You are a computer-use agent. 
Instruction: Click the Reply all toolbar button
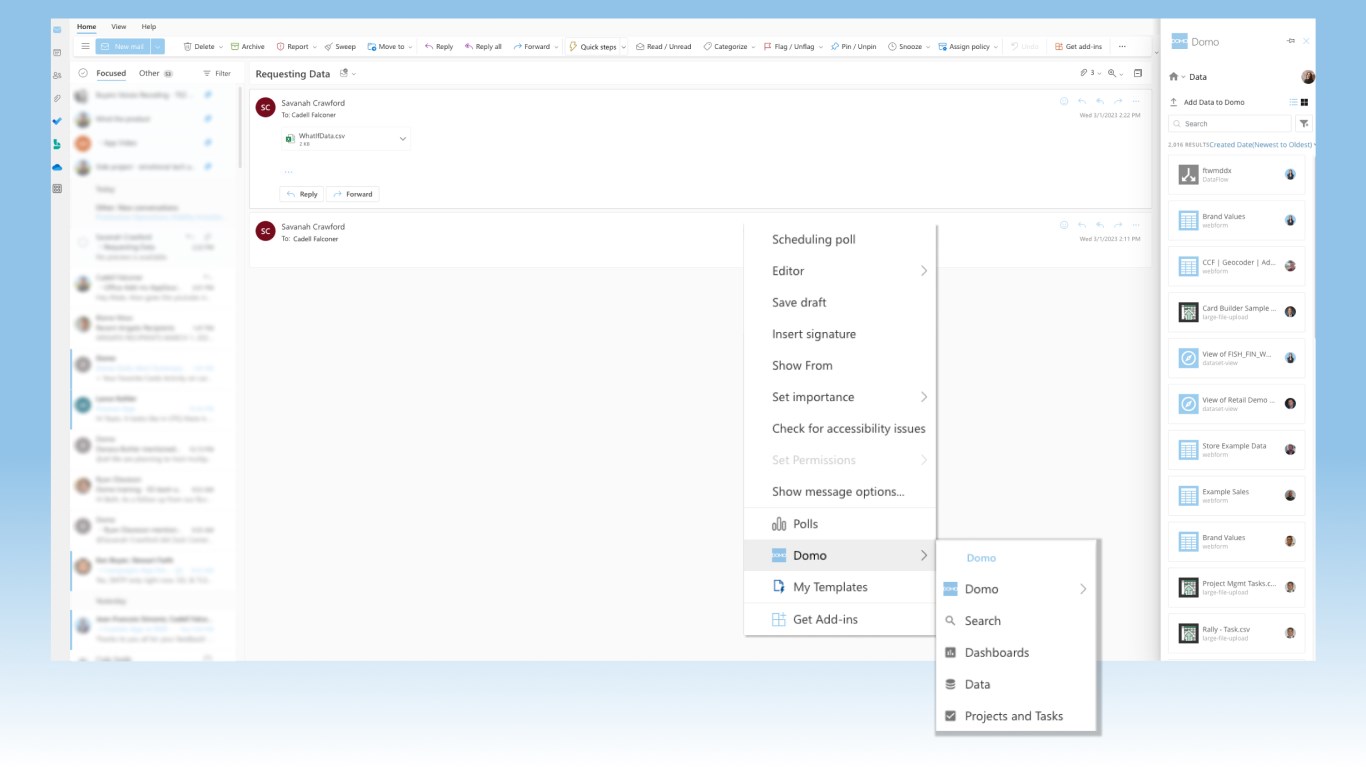coord(483,46)
